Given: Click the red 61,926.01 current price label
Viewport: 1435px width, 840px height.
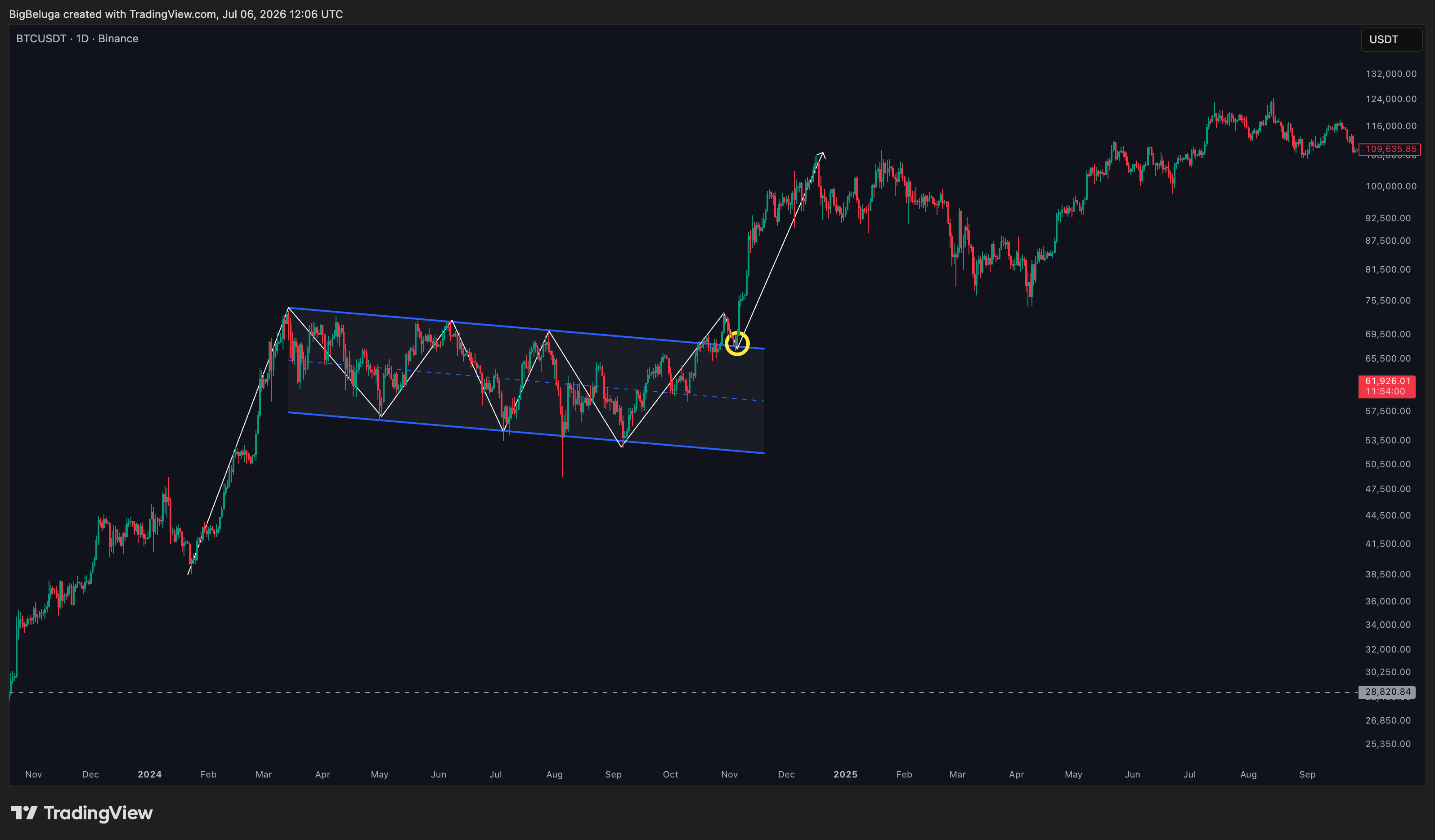Looking at the screenshot, I should [1386, 386].
